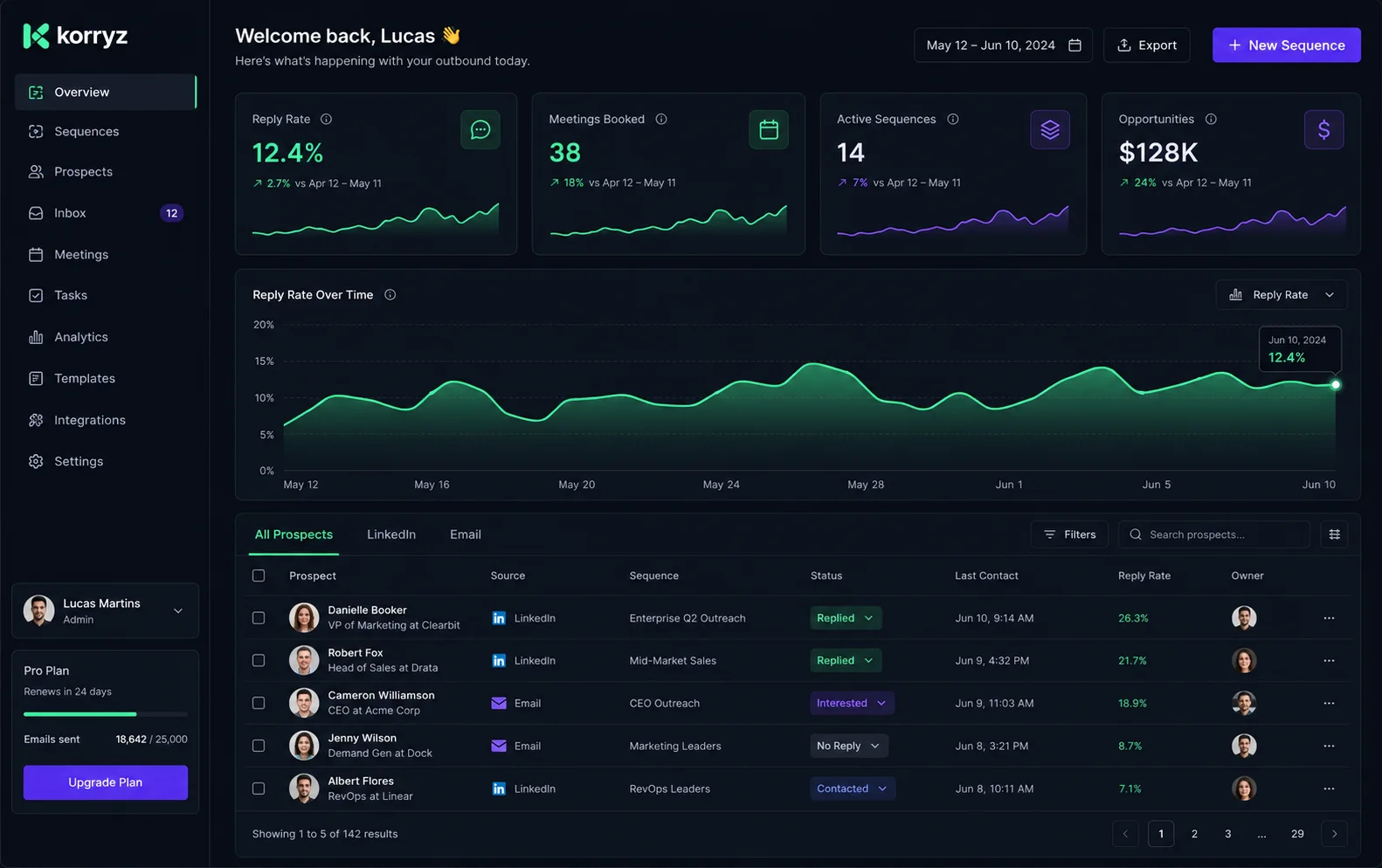Check the Danielle Booker row checkbox
The height and width of the screenshot is (868, 1382).
(259, 618)
